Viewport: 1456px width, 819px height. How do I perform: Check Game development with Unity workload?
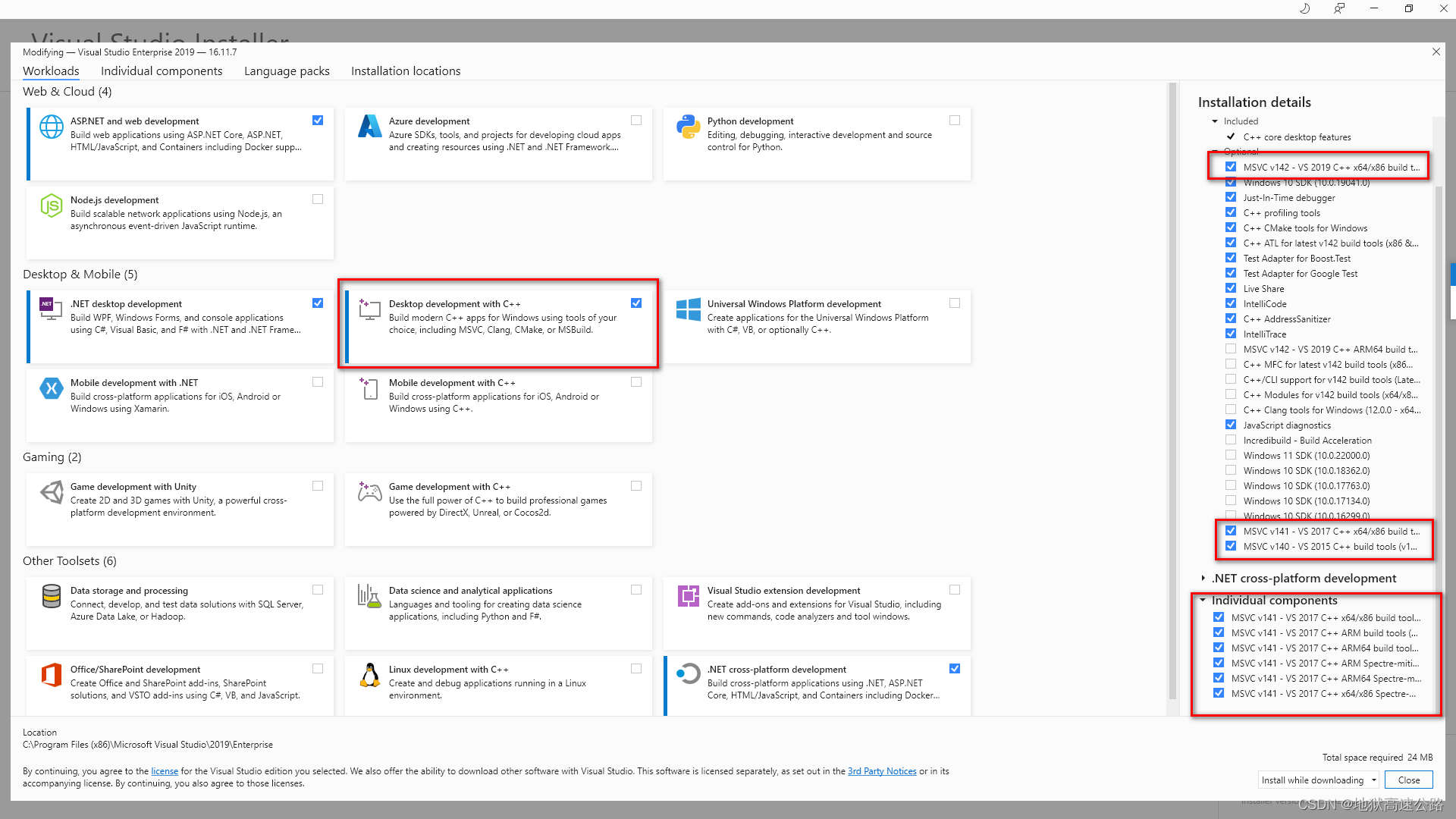(x=318, y=485)
